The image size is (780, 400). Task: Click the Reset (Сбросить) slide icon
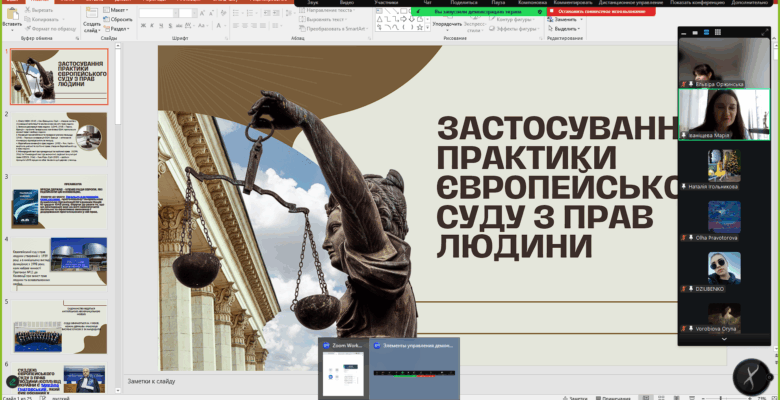click(122, 19)
